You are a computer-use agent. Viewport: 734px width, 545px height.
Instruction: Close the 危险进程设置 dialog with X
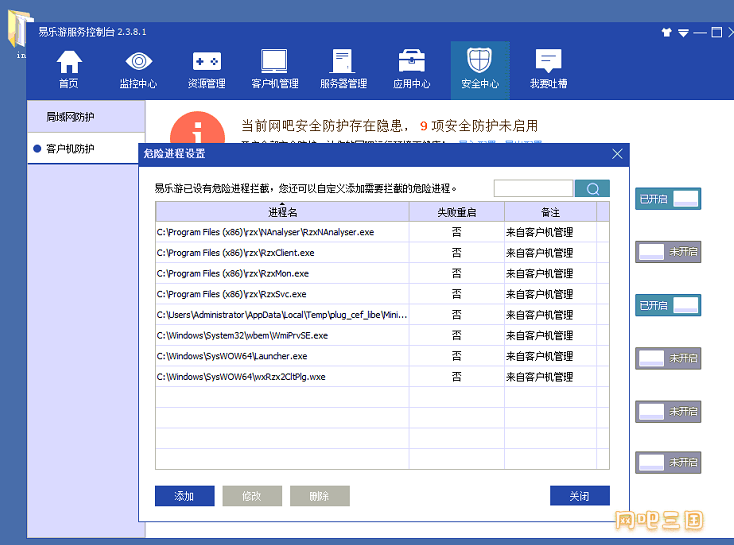(617, 154)
